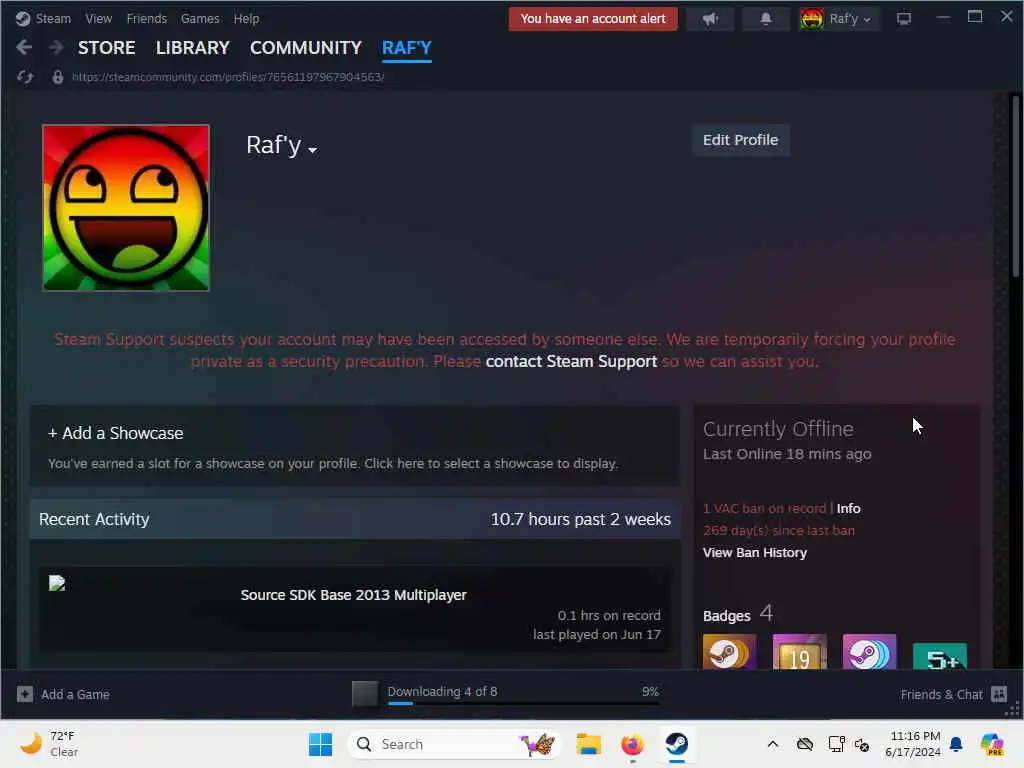Open the badge numbered 19
Image resolution: width=1024 pixels, height=768 pixels.
799,652
